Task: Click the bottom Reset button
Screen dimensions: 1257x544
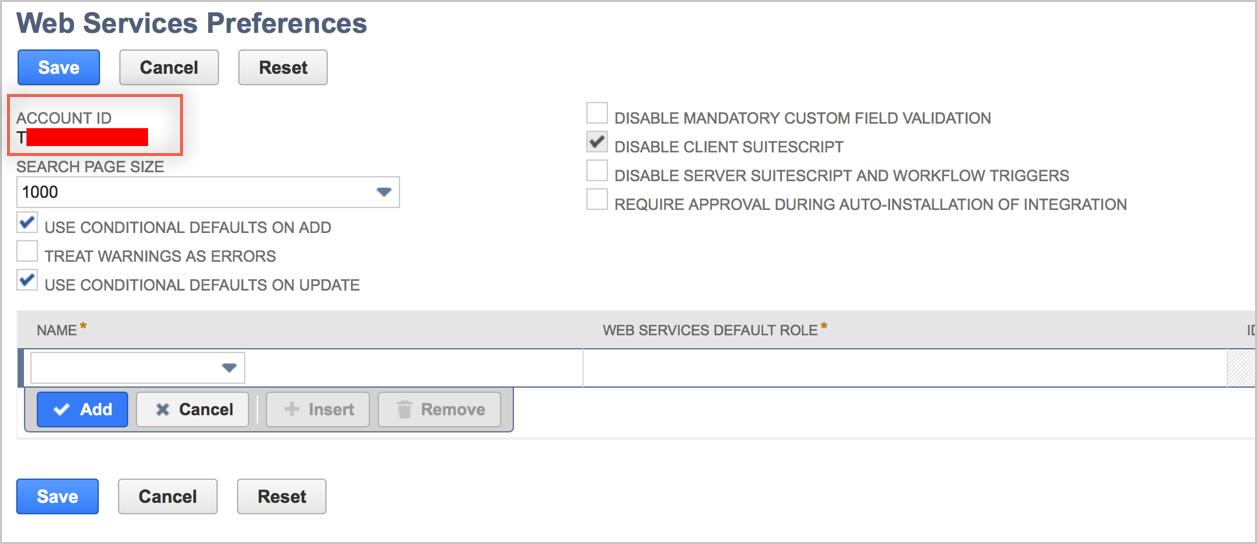Action: tap(282, 497)
